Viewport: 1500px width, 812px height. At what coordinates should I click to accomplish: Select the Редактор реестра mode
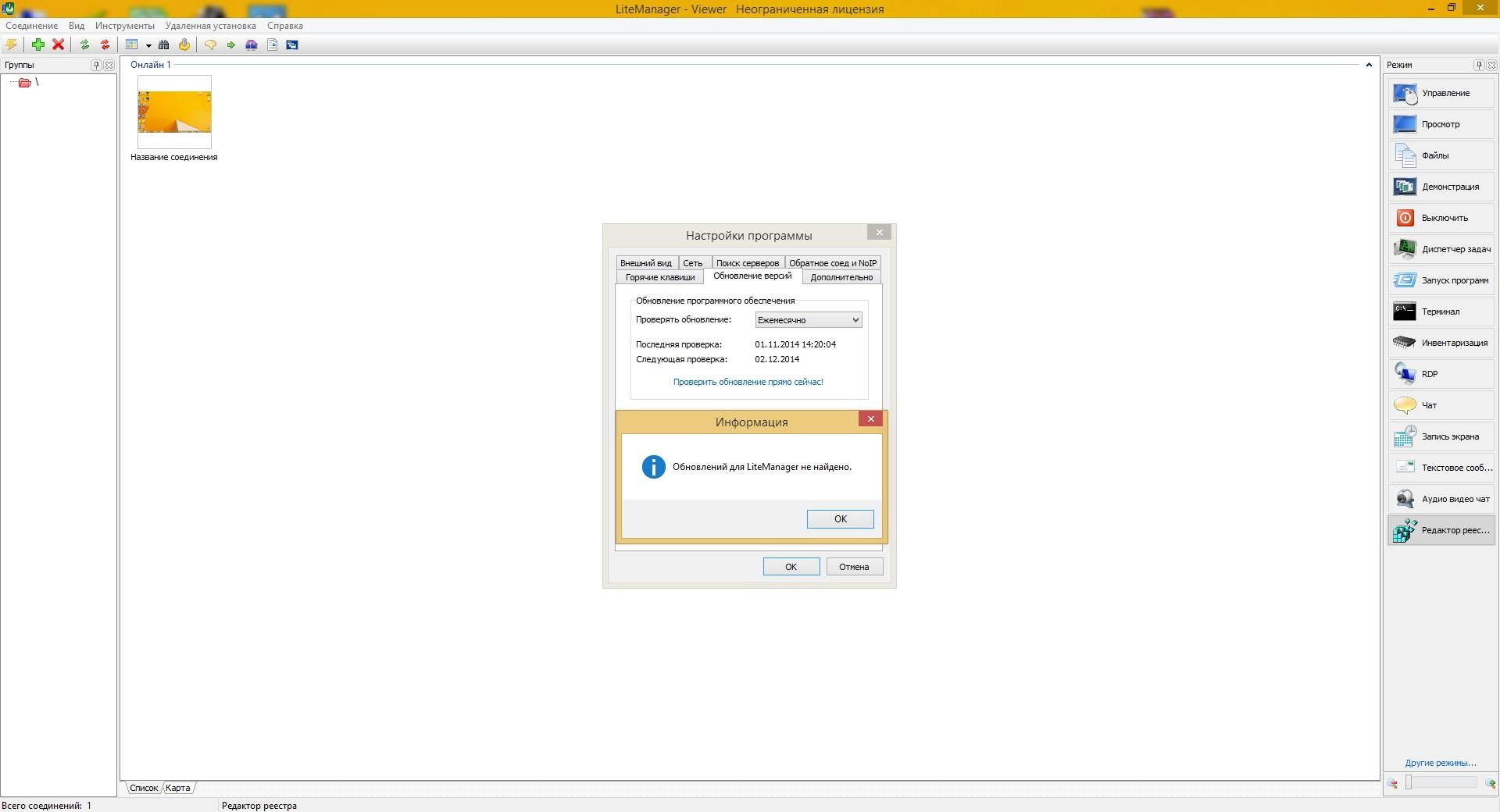(x=1441, y=530)
